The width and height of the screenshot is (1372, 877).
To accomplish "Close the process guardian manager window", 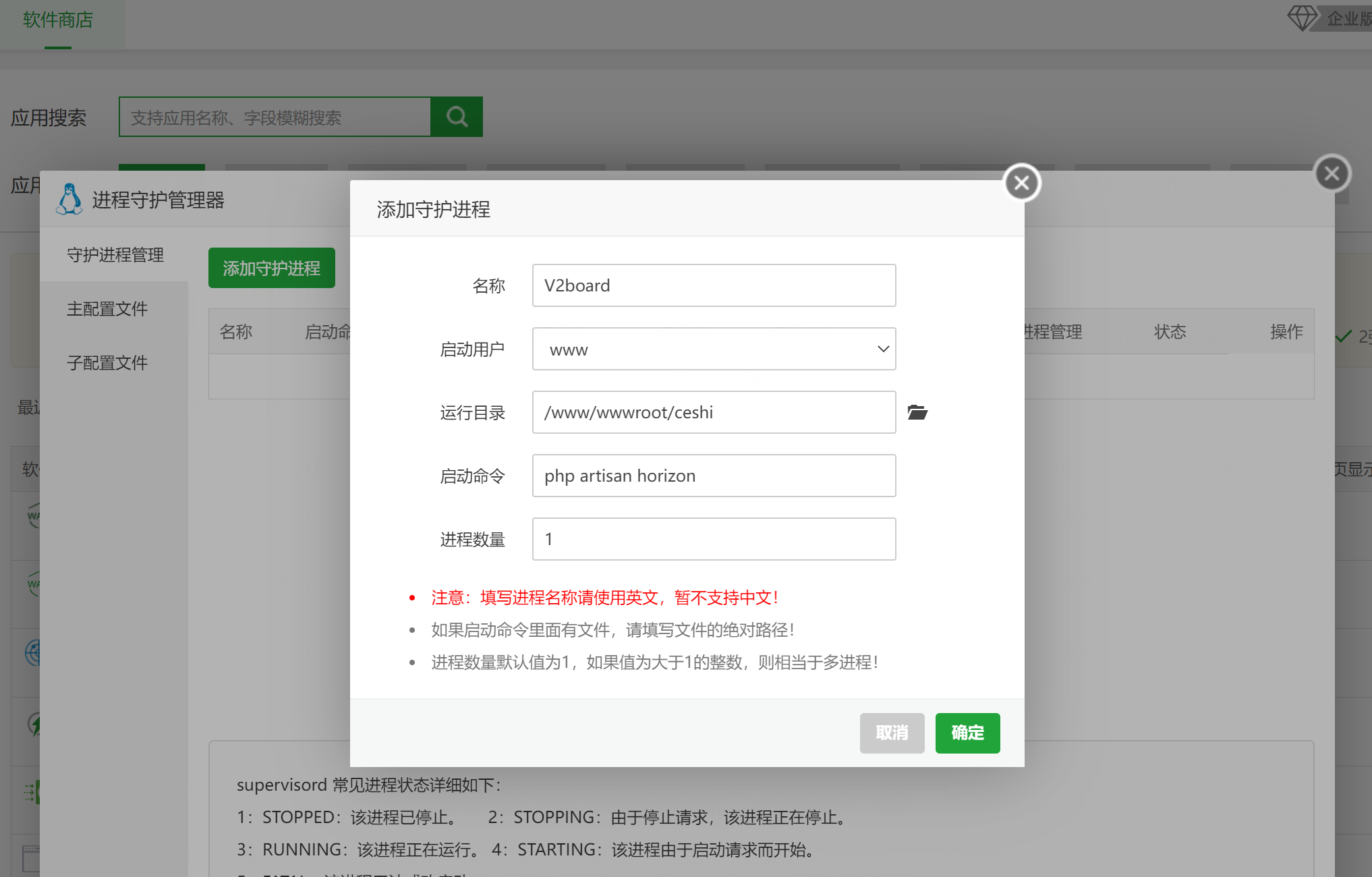I will [x=1332, y=174].
